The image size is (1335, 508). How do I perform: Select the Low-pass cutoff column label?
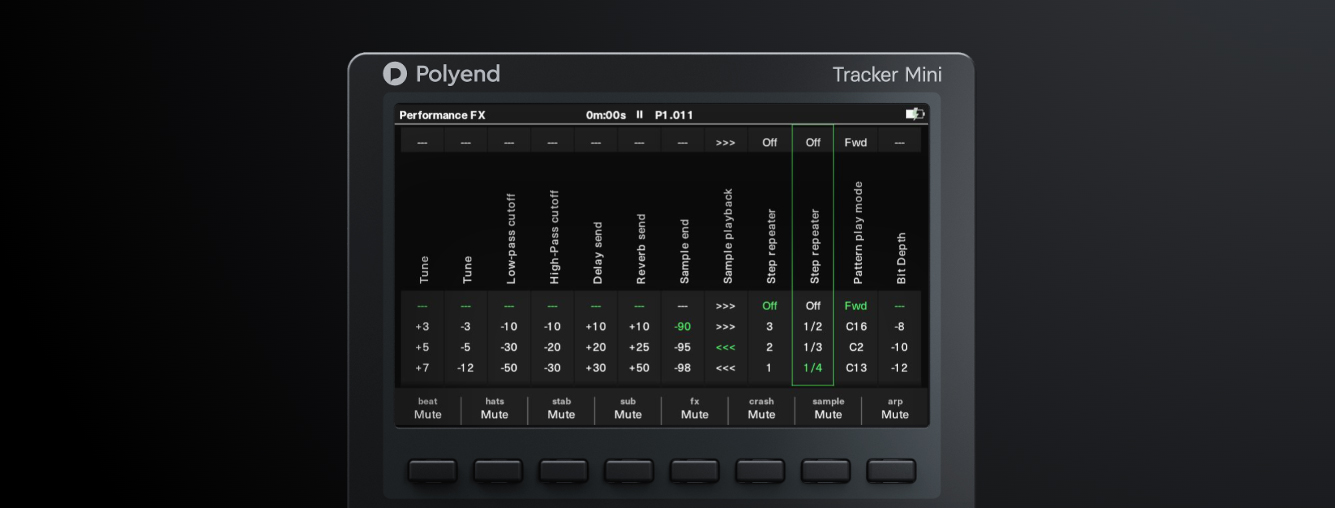click(510, 238)
